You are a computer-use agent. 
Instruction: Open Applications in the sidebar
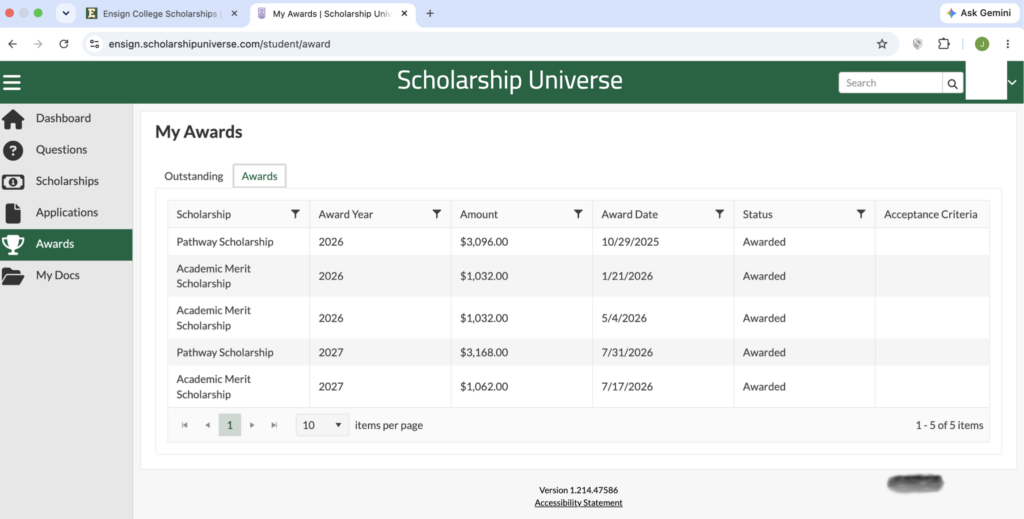66,213
